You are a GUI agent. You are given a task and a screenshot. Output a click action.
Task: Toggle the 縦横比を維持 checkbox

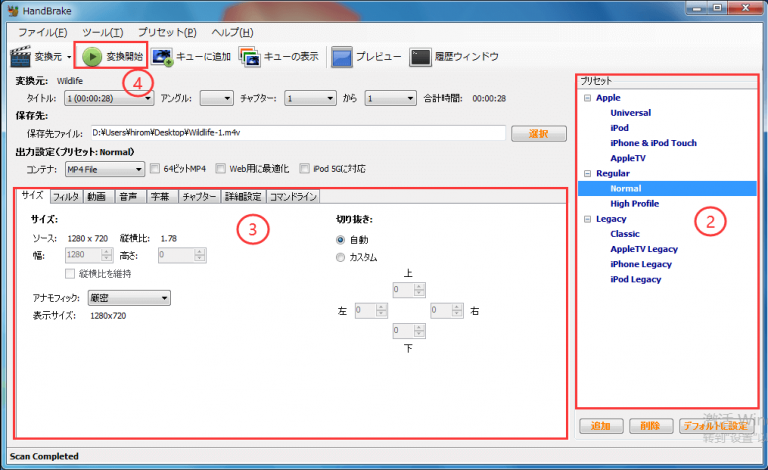pos(70,274)
